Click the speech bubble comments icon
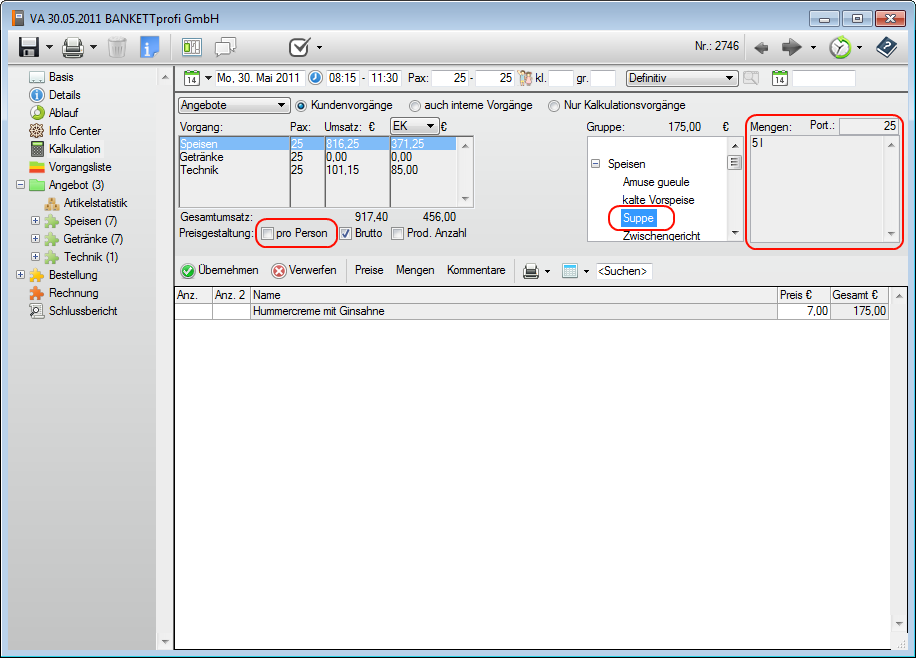This screenshot has width=916, height=658. coord(225,47)
